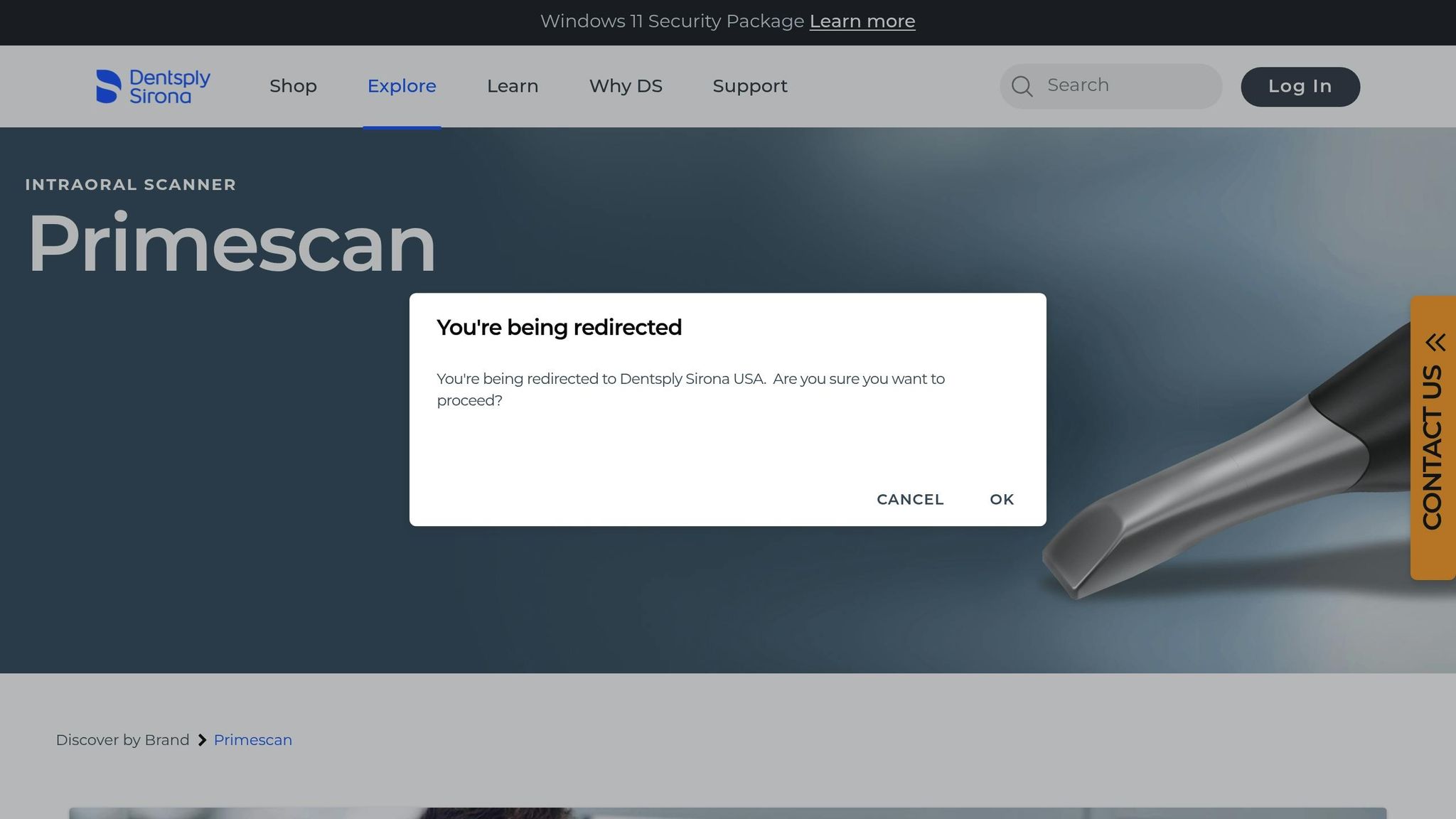Expand the Contact Us double-chevron icon

(x=1435, y=342)
